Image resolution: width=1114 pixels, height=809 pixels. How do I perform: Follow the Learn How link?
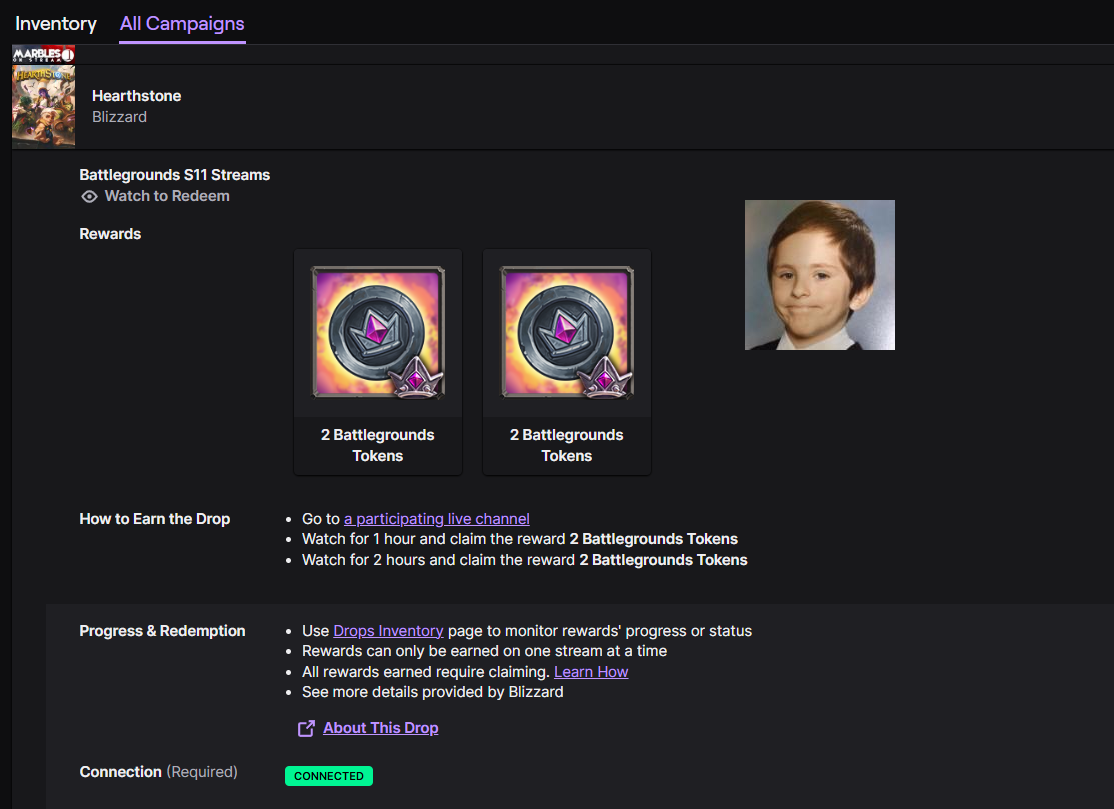(x=591, y=672)
